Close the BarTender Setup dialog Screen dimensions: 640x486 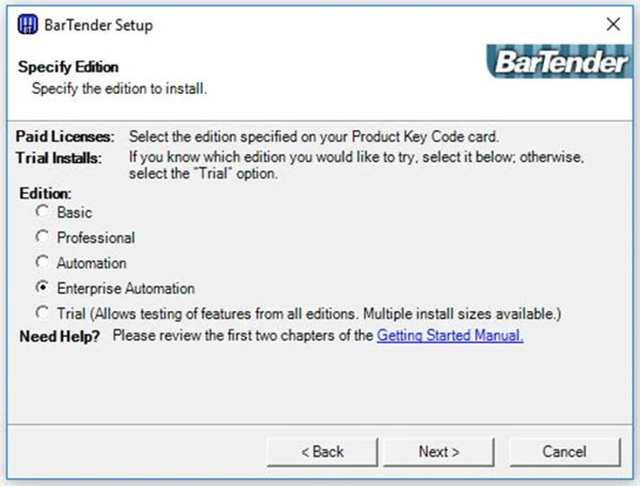[x=613, y=24]
